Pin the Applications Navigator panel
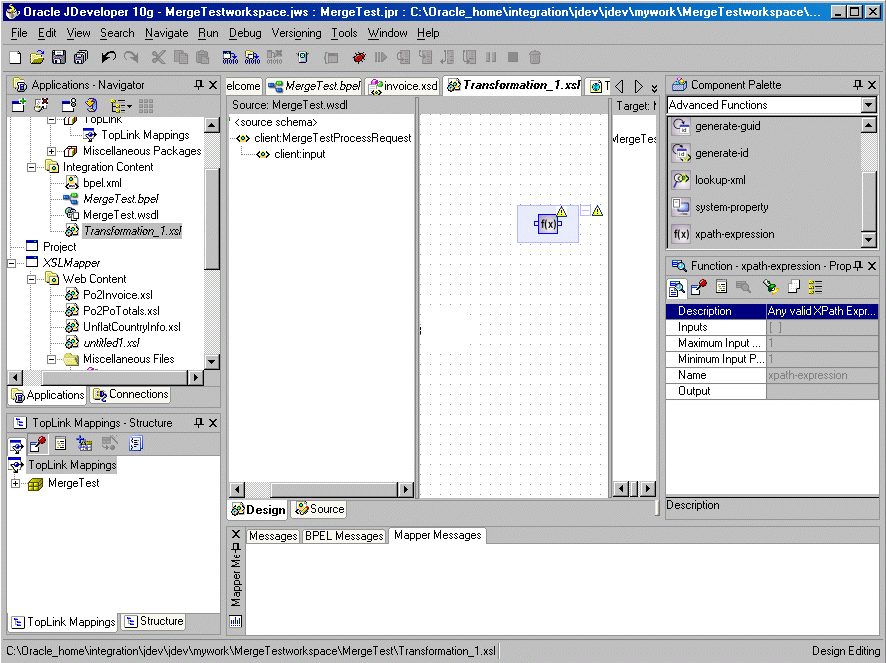 198,85
